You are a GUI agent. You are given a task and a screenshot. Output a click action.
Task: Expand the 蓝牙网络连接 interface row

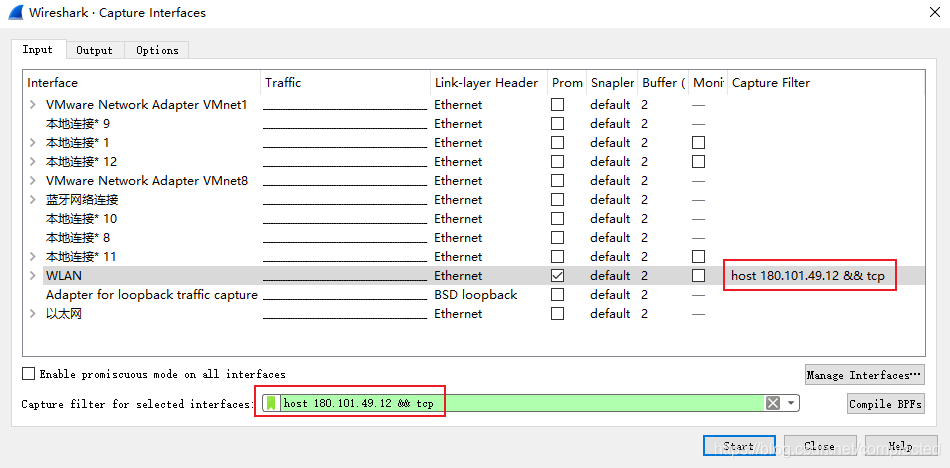point(33,200)
